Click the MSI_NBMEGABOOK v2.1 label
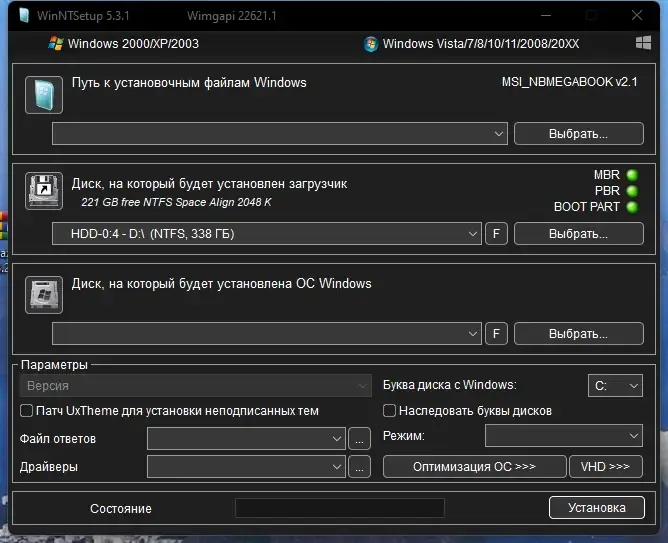The width and height of the screenshot is (668, 543). tap(570, 82)
